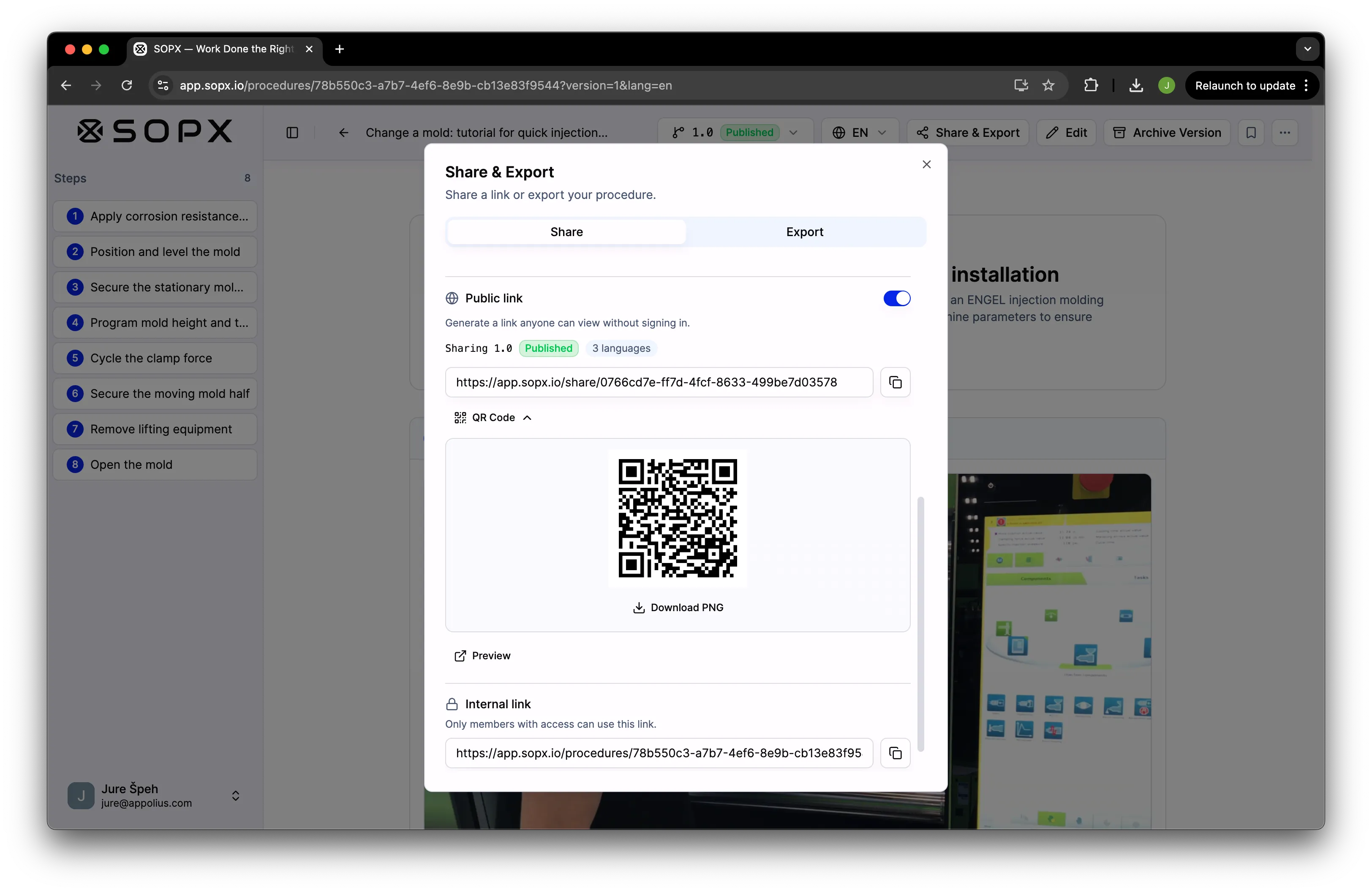This screenshot has width=1372, height=892.
Task: Click the public share URL field
Action: tap(659, 382)
